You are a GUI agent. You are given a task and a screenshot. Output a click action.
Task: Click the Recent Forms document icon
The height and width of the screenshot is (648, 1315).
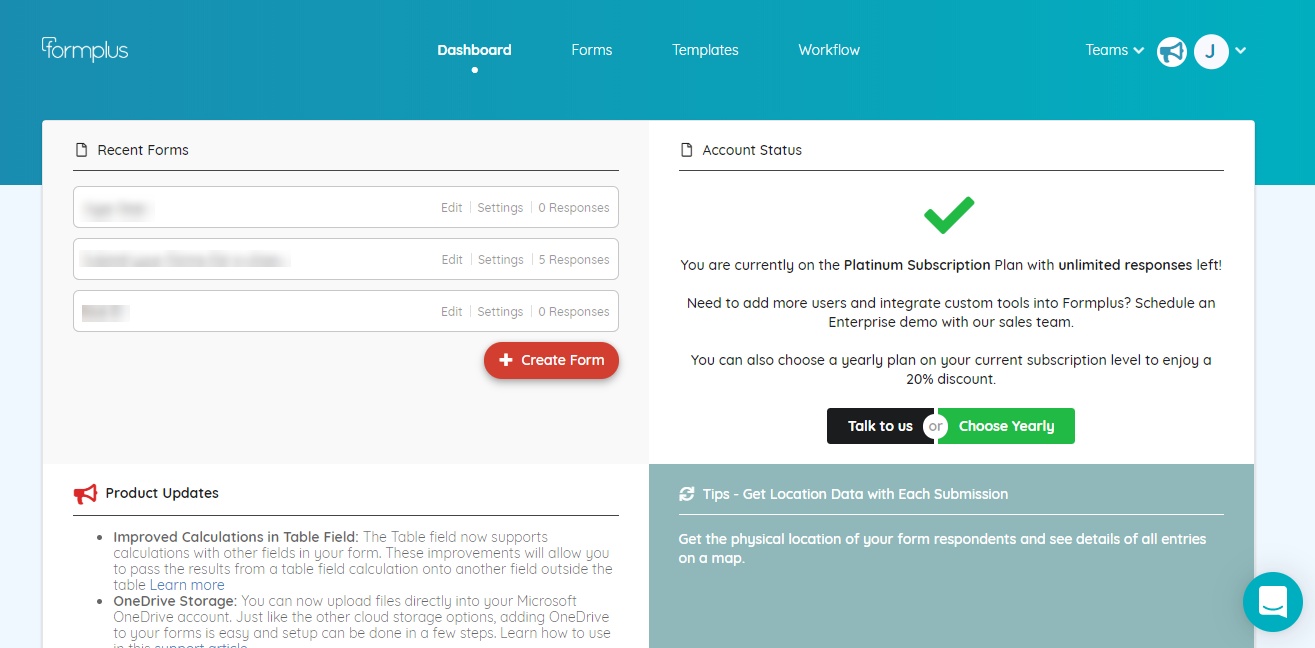pos(81,150)
